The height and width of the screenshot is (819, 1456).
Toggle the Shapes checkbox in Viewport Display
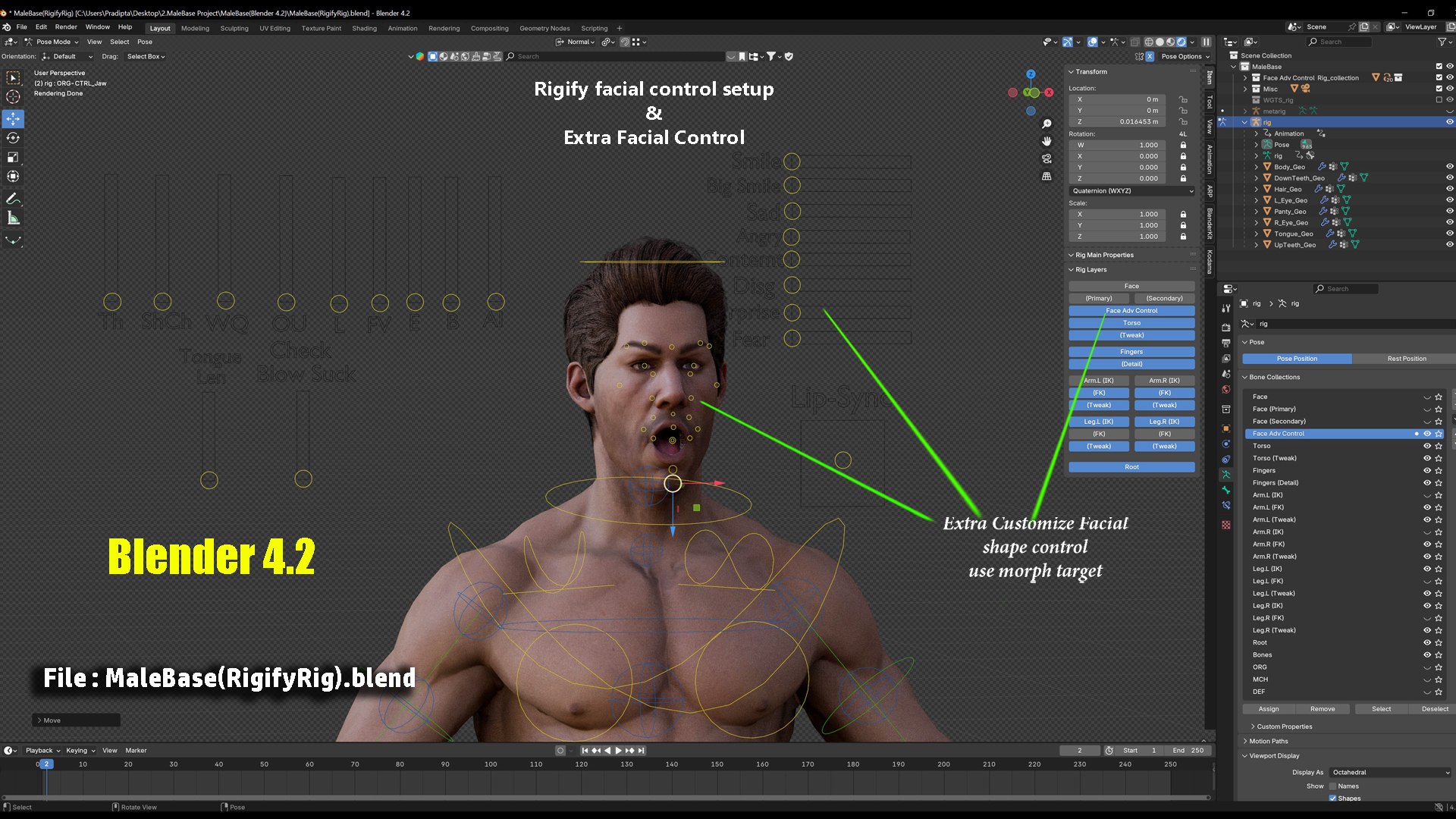pyautogui.click(x=1332, y=798)
